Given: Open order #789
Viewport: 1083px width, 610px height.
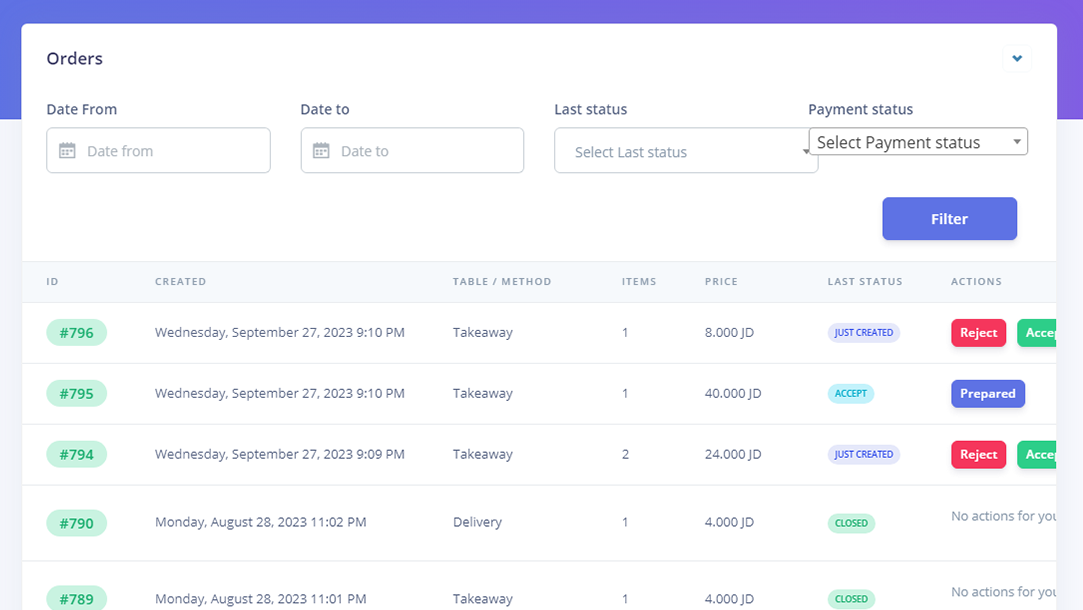Looking at the screenshot, I should pos(76,599).
